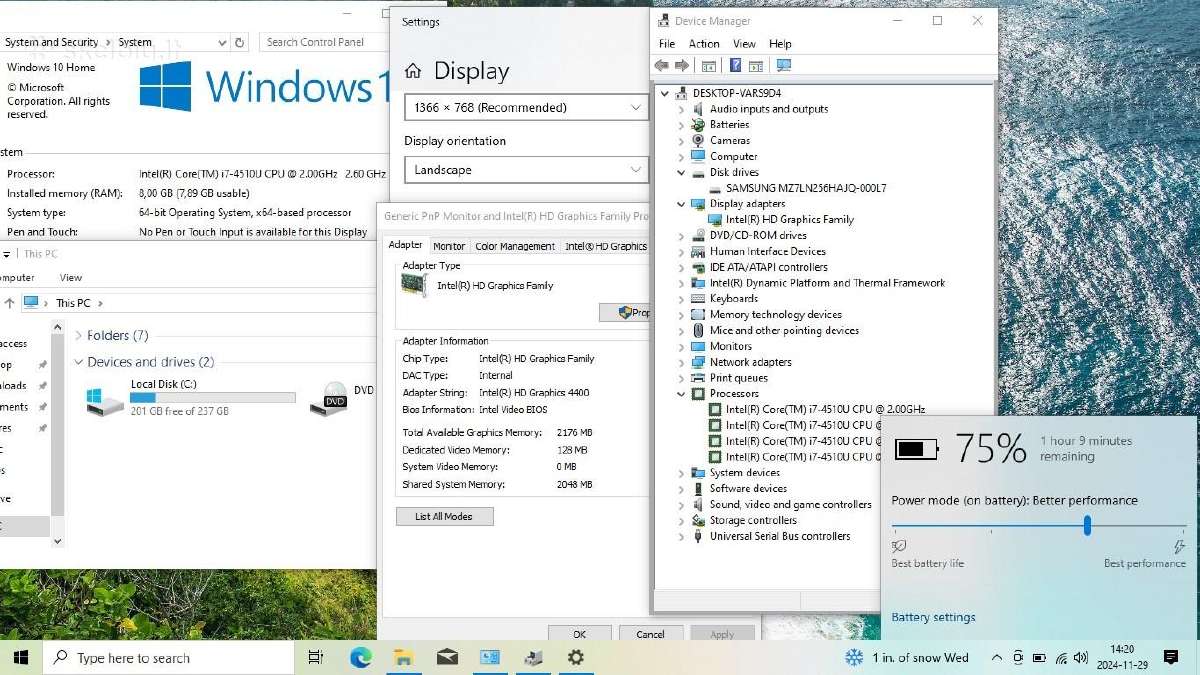
Task: Collapse the Folders (7) group
Action: pyautogui.click(x=79, y=336)
